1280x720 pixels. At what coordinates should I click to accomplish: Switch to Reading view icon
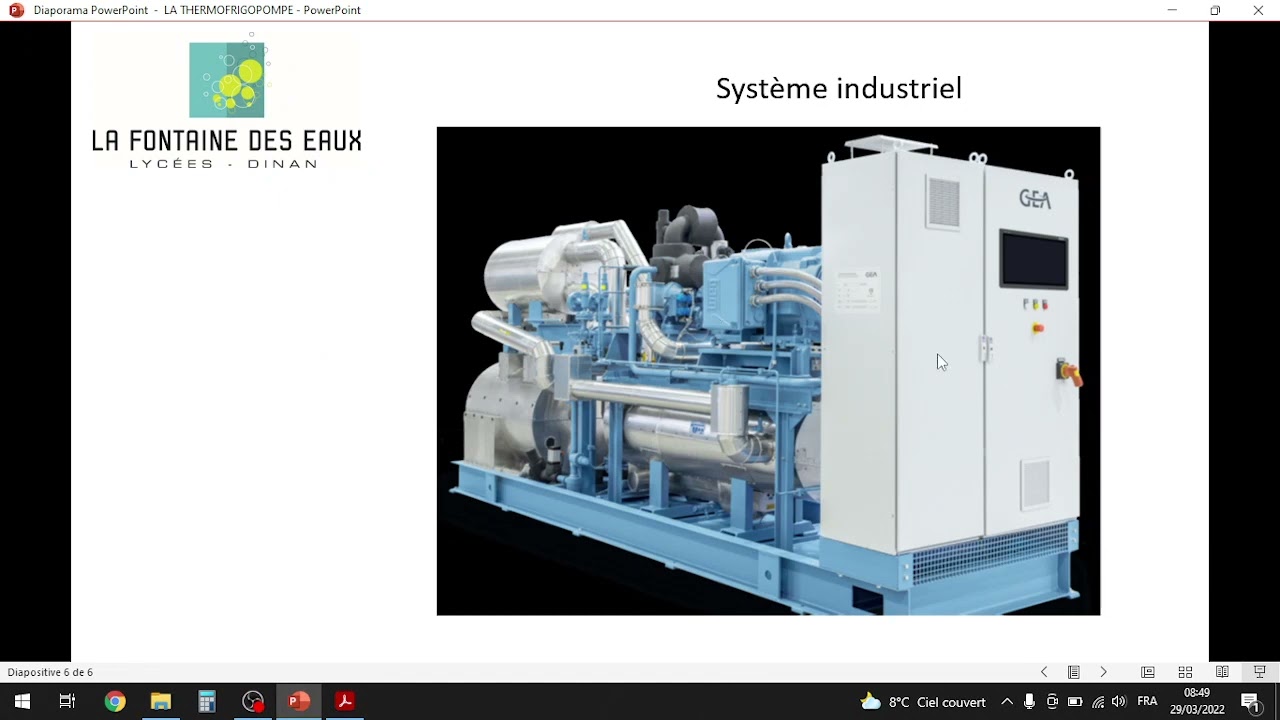1222,672
